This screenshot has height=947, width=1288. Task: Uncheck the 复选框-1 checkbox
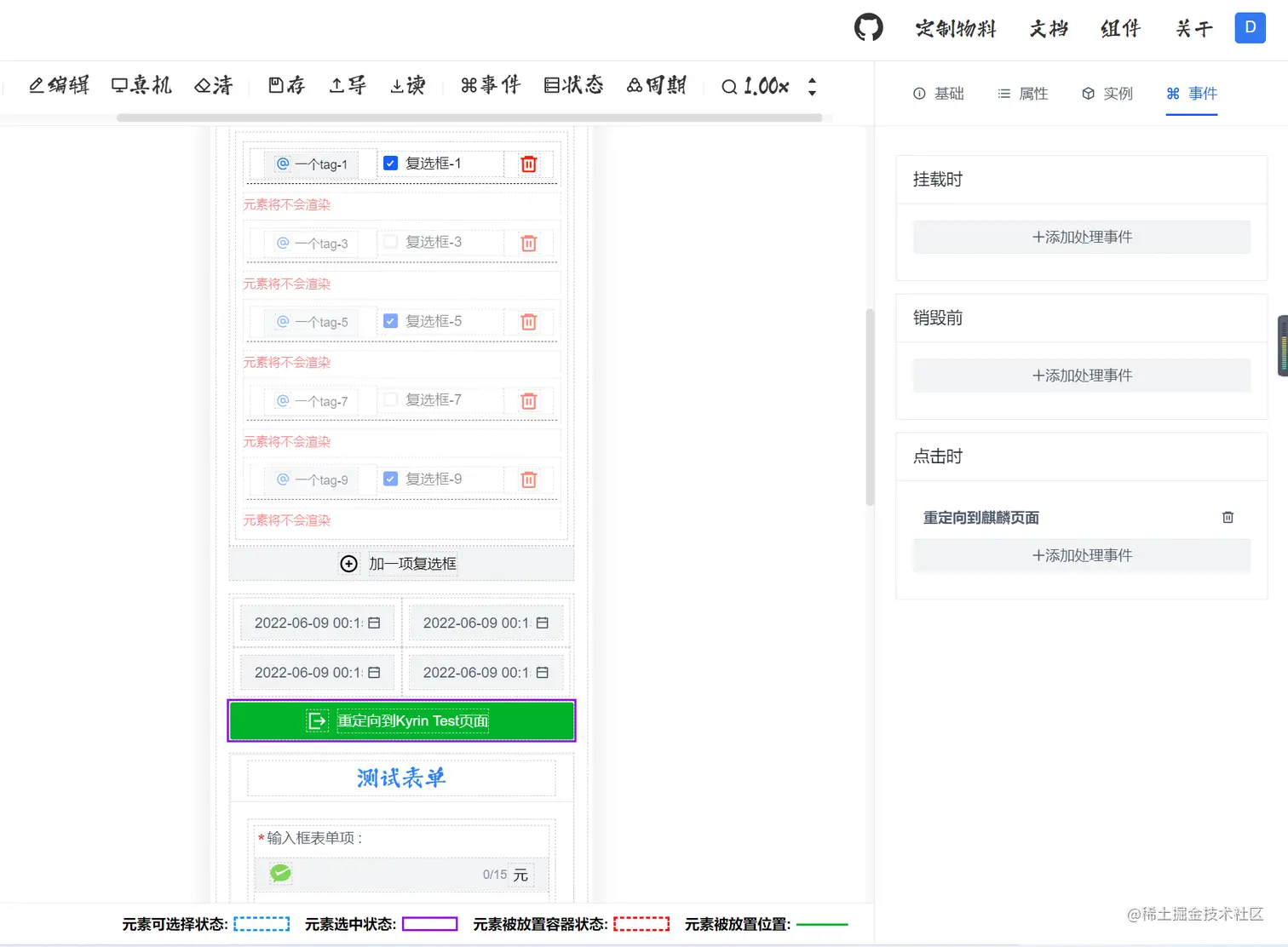tap(390, 163)
